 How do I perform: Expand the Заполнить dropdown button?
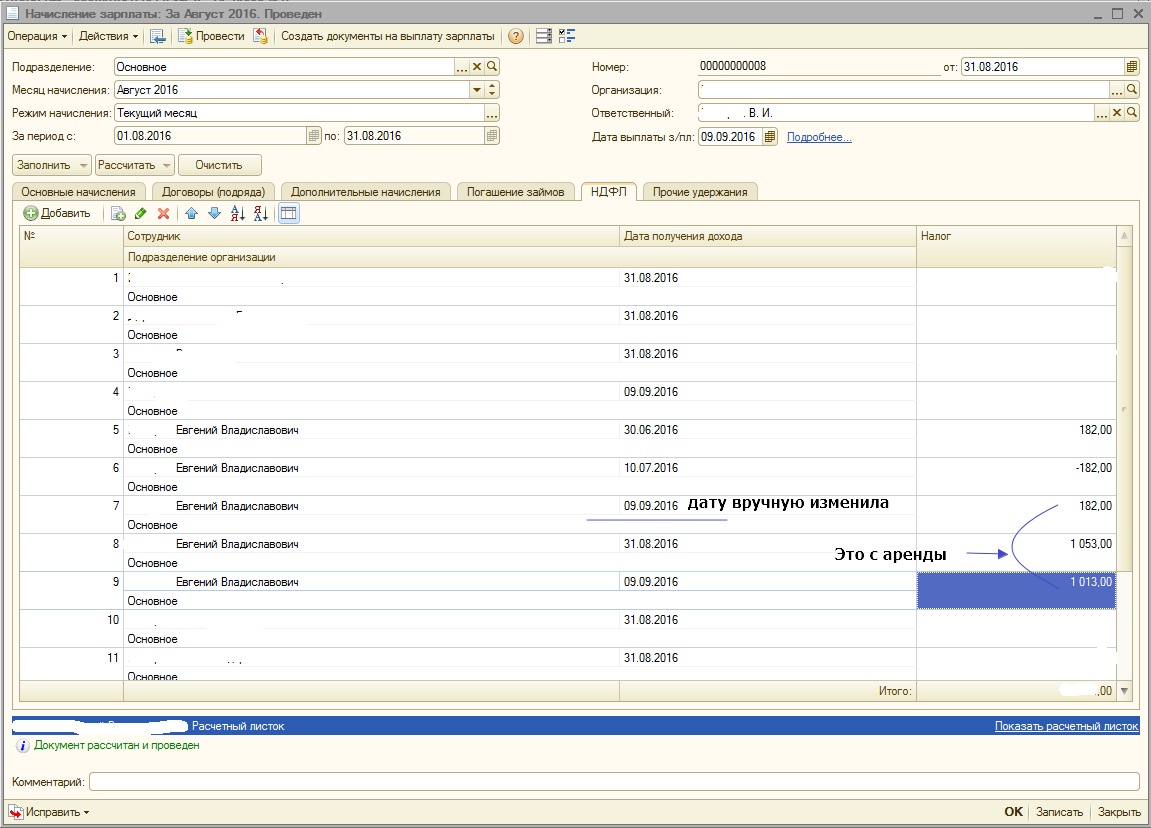83,165
